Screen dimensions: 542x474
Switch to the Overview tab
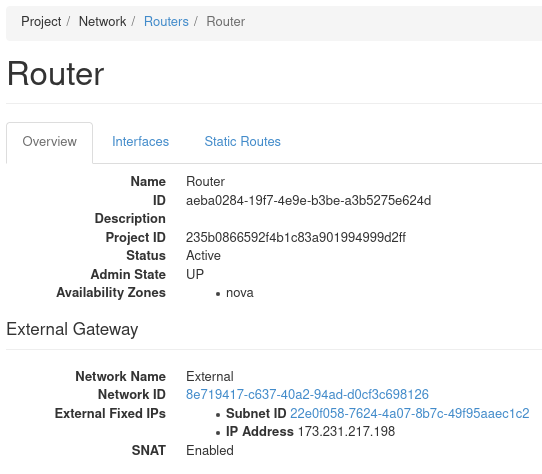coord(49,141)
